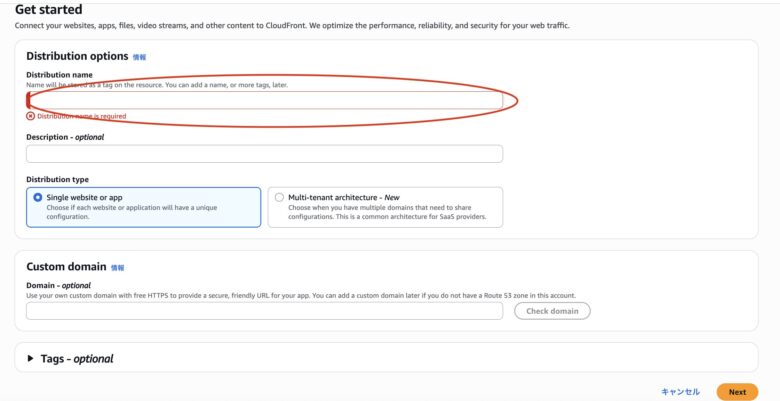Choose the Multi-tenant architecture radio button

click(x=279, y=198)
